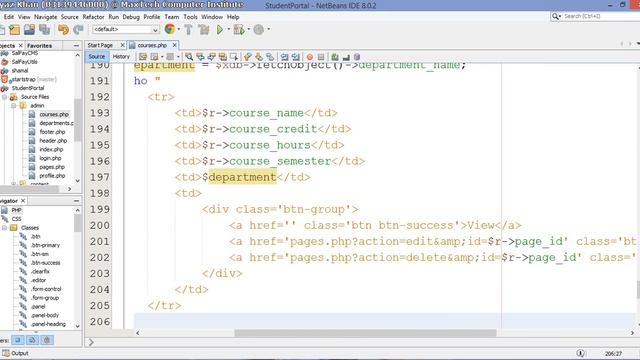
Task: Minimize the Navigator panel
Action: click(x=76, y=201)
